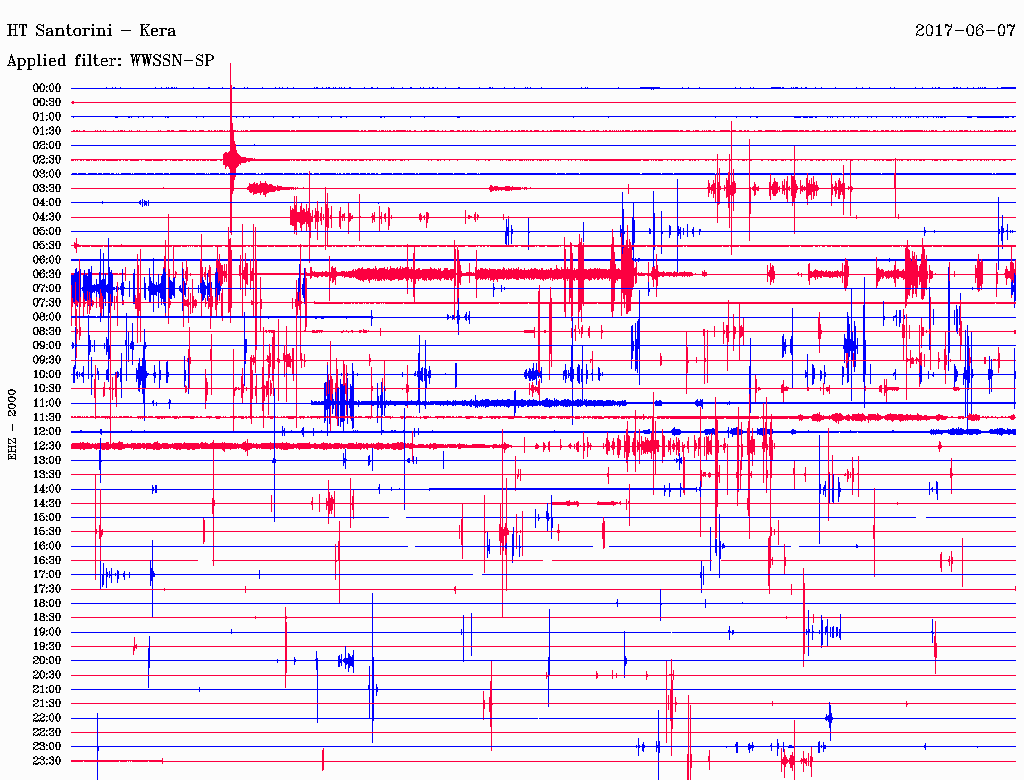Image resolution: width=1024 pixels, height=780 pixels.
Task: Click the '03:00' time label
Action: (x=47, y=174)
